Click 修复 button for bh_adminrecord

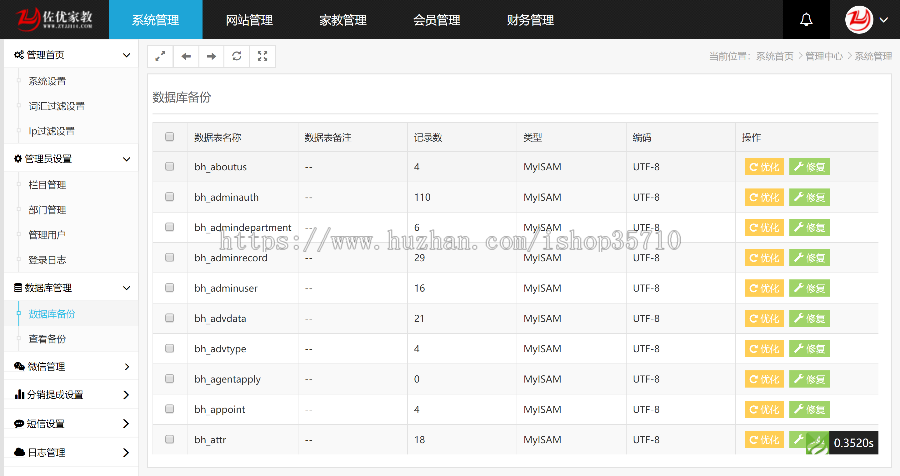pos(809,258)
